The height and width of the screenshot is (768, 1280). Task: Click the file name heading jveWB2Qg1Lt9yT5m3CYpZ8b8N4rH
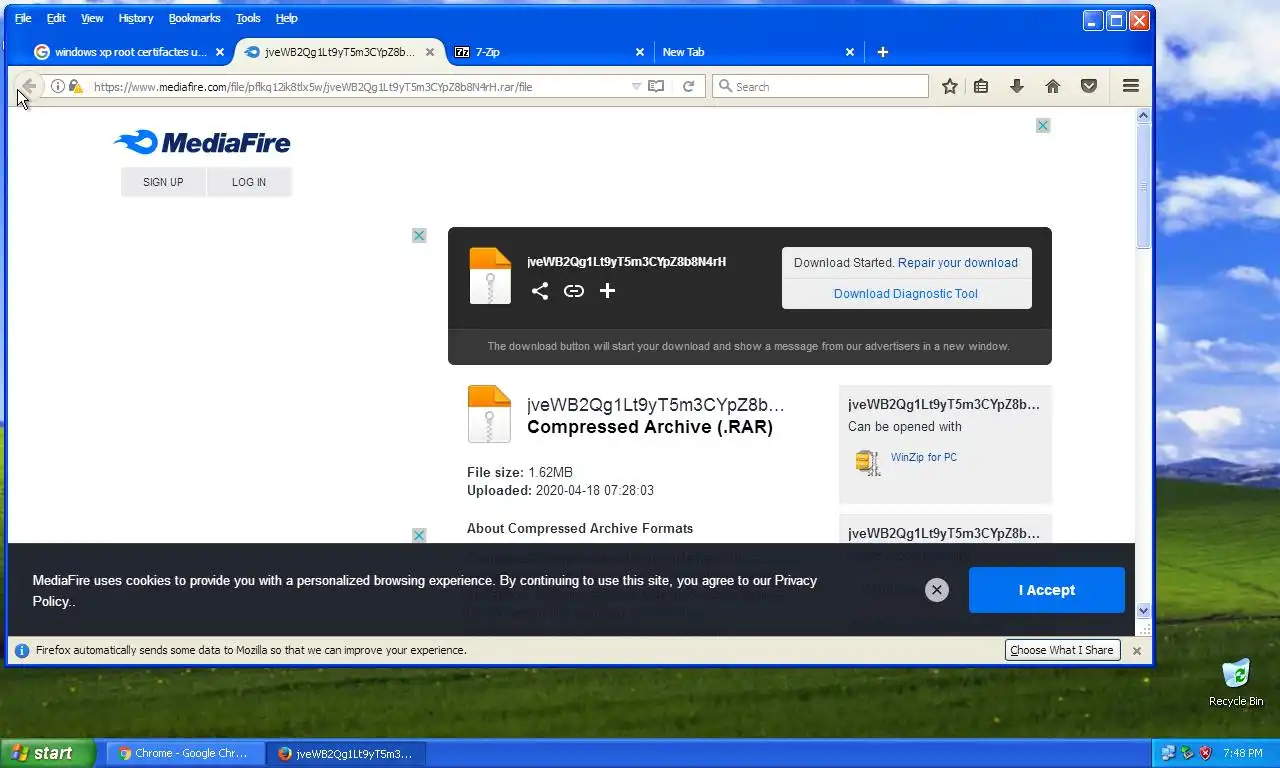pyautogui.click(x=627, y=262)
